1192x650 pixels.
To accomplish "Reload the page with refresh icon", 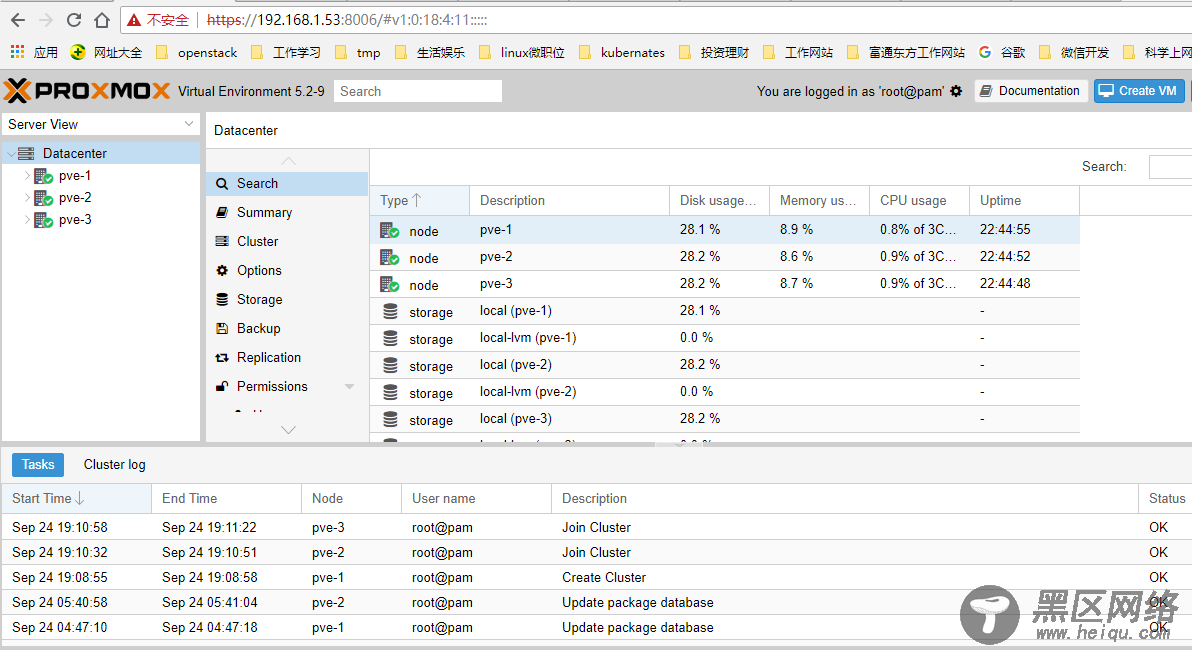I will pos(74,20).
